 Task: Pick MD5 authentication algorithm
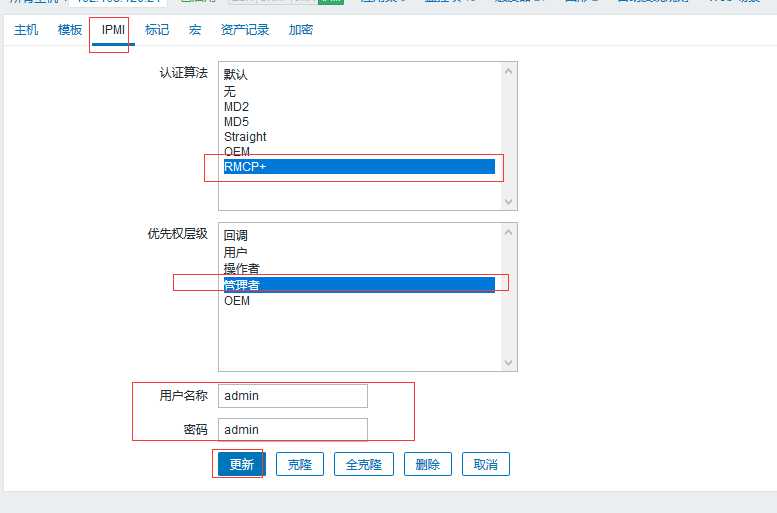(359, 121)
